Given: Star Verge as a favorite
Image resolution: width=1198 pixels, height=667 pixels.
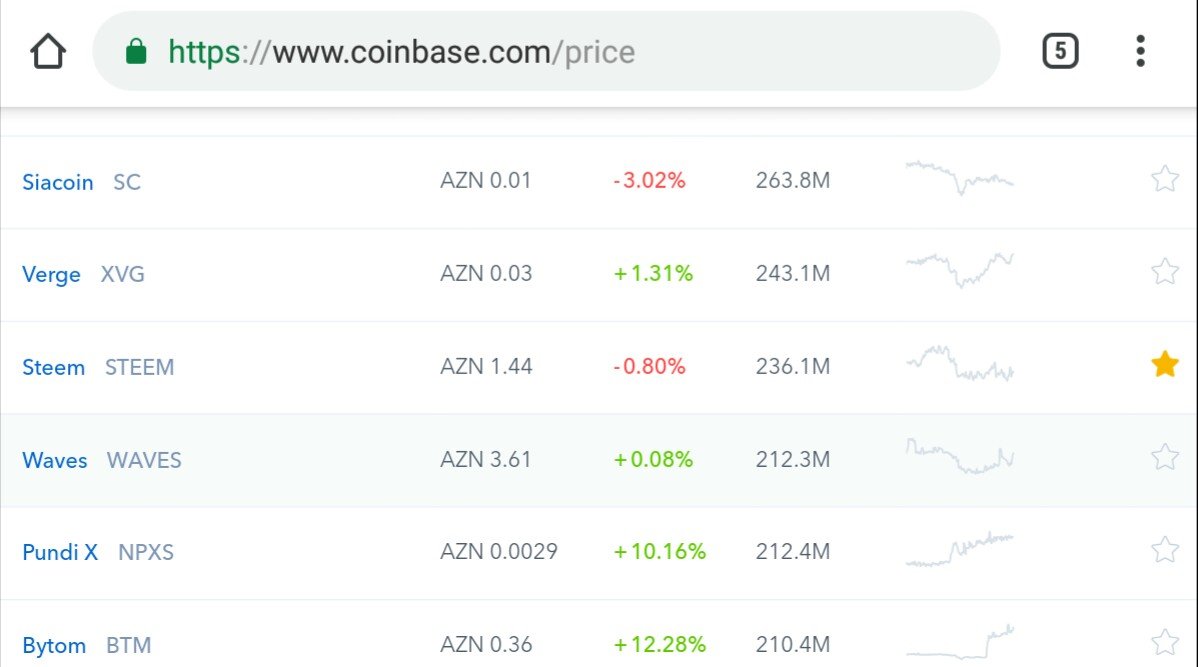Looking at the screenshot, I should [x=1165, y=272].
